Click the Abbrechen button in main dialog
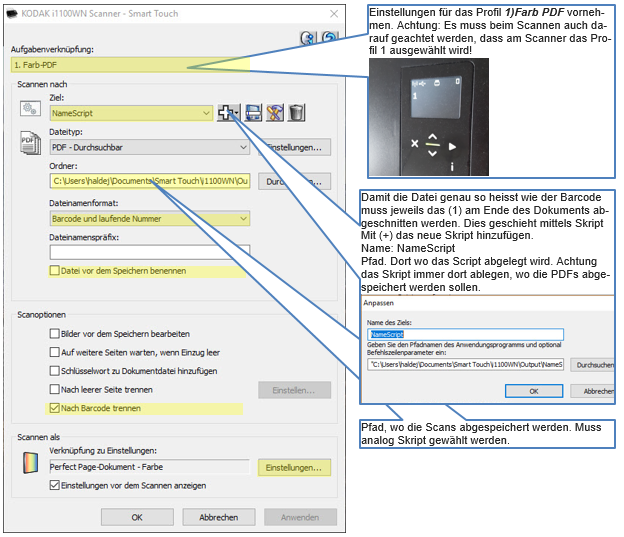Screen dimensions: 624x537 click(x=218, y=517)
